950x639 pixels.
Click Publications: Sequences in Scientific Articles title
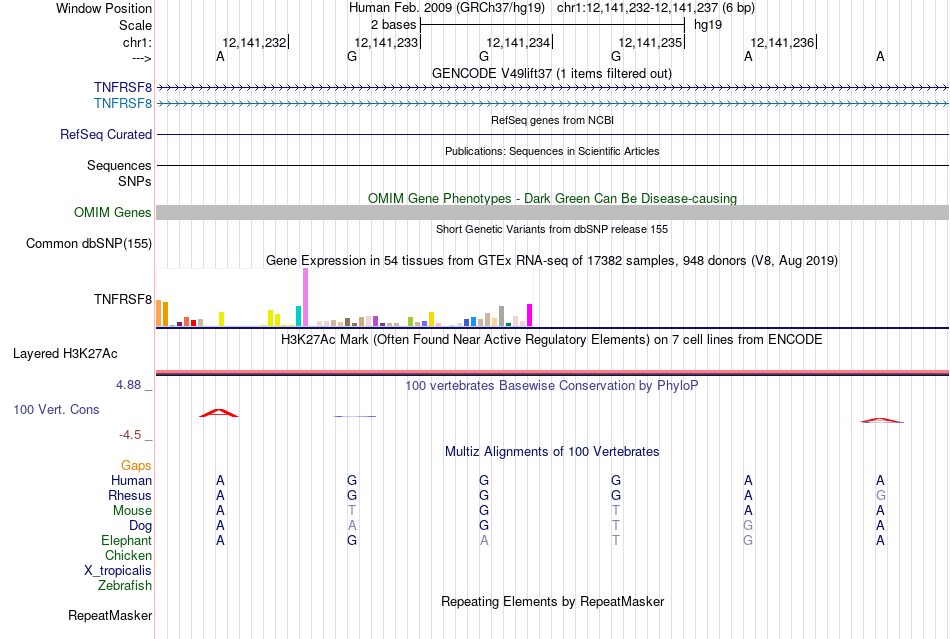pyautogui.click(x=552, y=151)
